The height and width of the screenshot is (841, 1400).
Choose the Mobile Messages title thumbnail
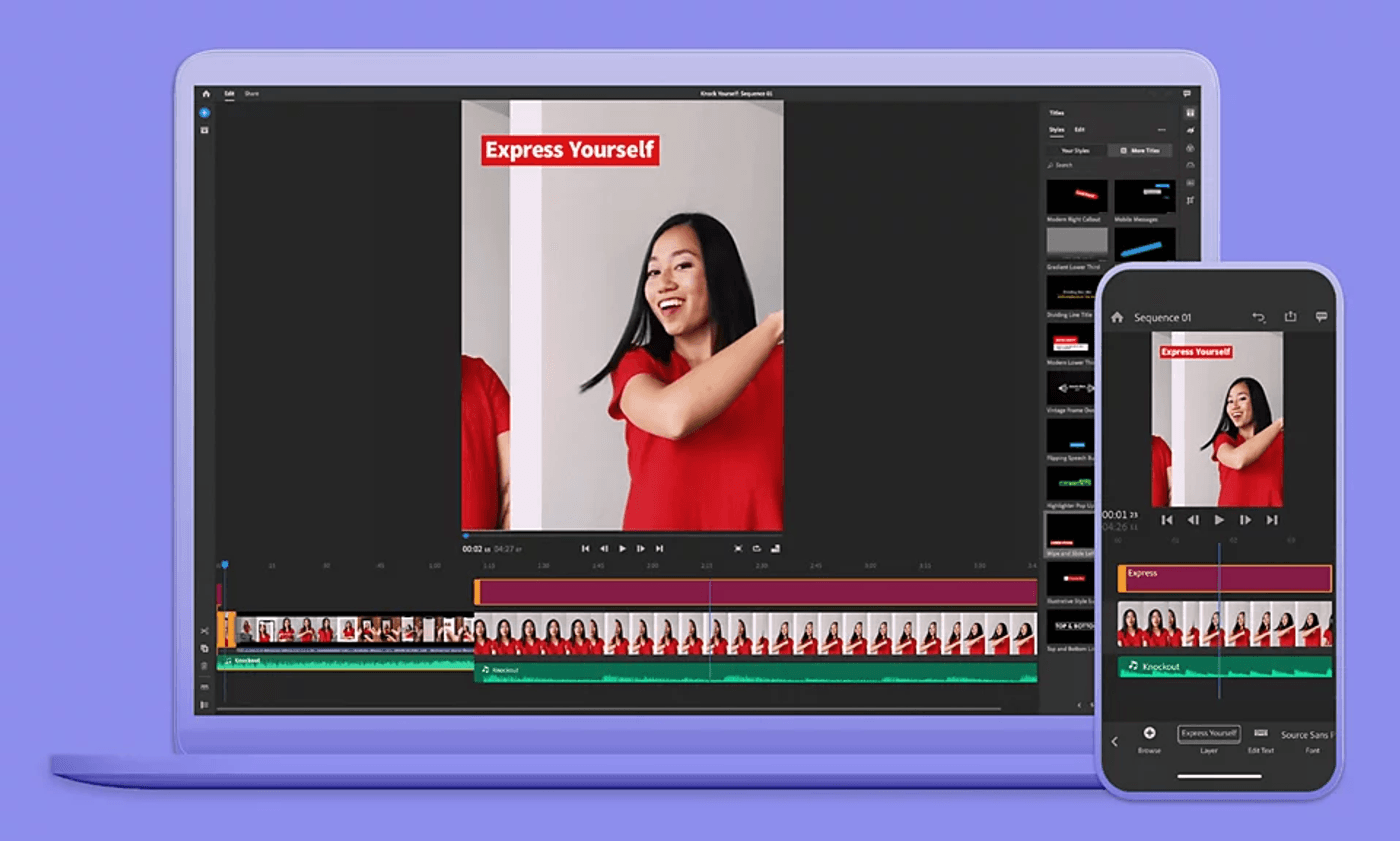[1145, 196]
